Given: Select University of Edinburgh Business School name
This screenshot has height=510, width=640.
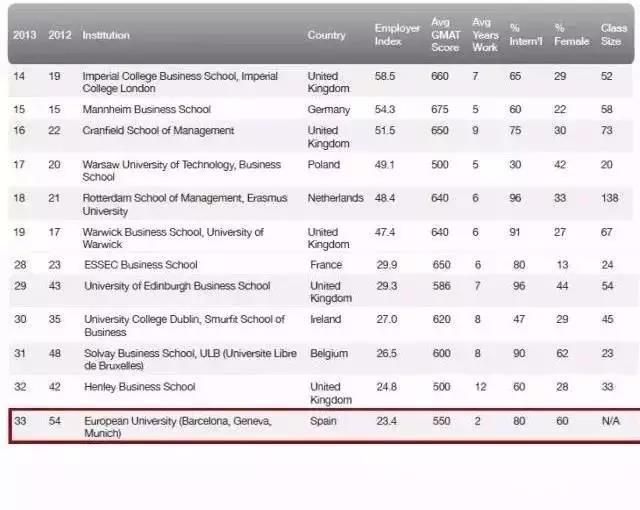Looking at the screenshot, I should tap(177, 286).
